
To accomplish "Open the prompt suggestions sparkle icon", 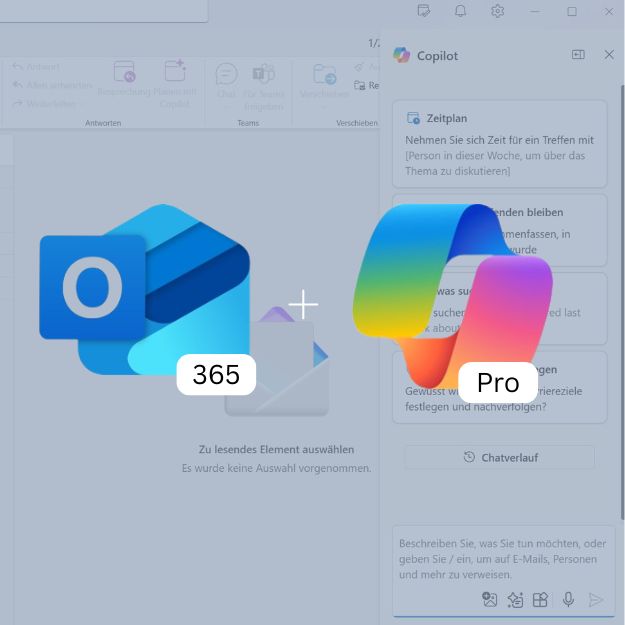I will 515,599.
